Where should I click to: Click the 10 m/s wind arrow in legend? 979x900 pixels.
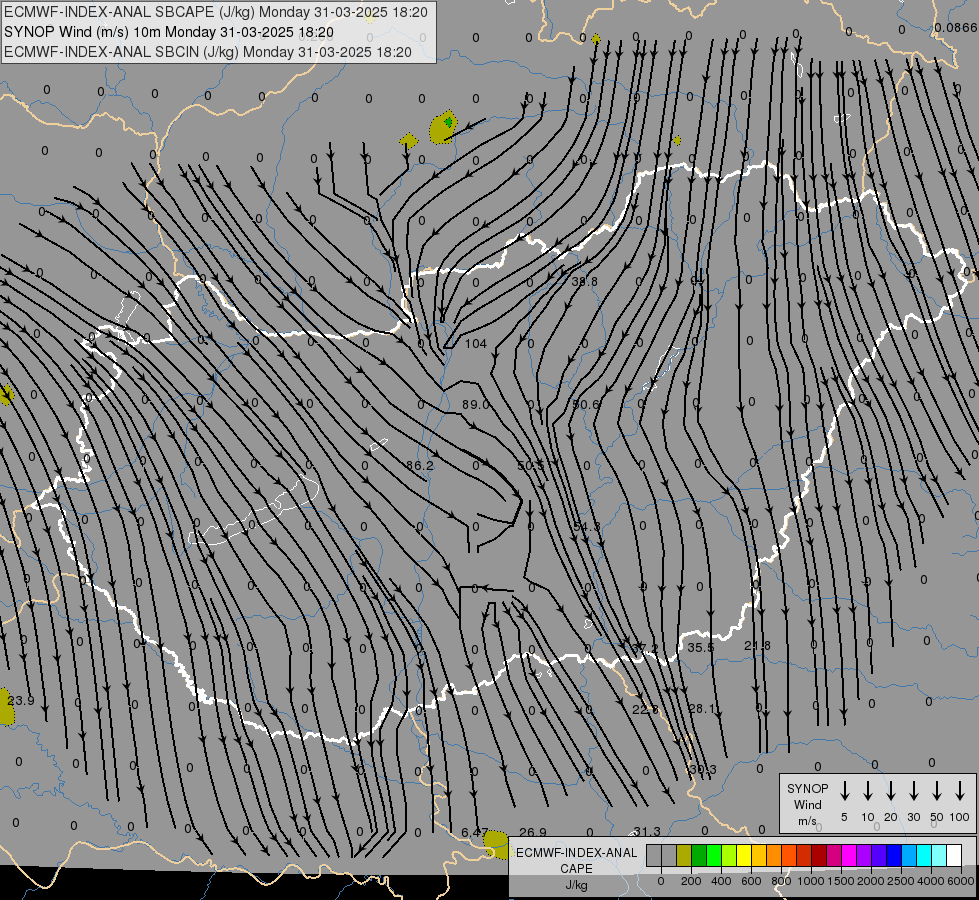tap(867, 791)
